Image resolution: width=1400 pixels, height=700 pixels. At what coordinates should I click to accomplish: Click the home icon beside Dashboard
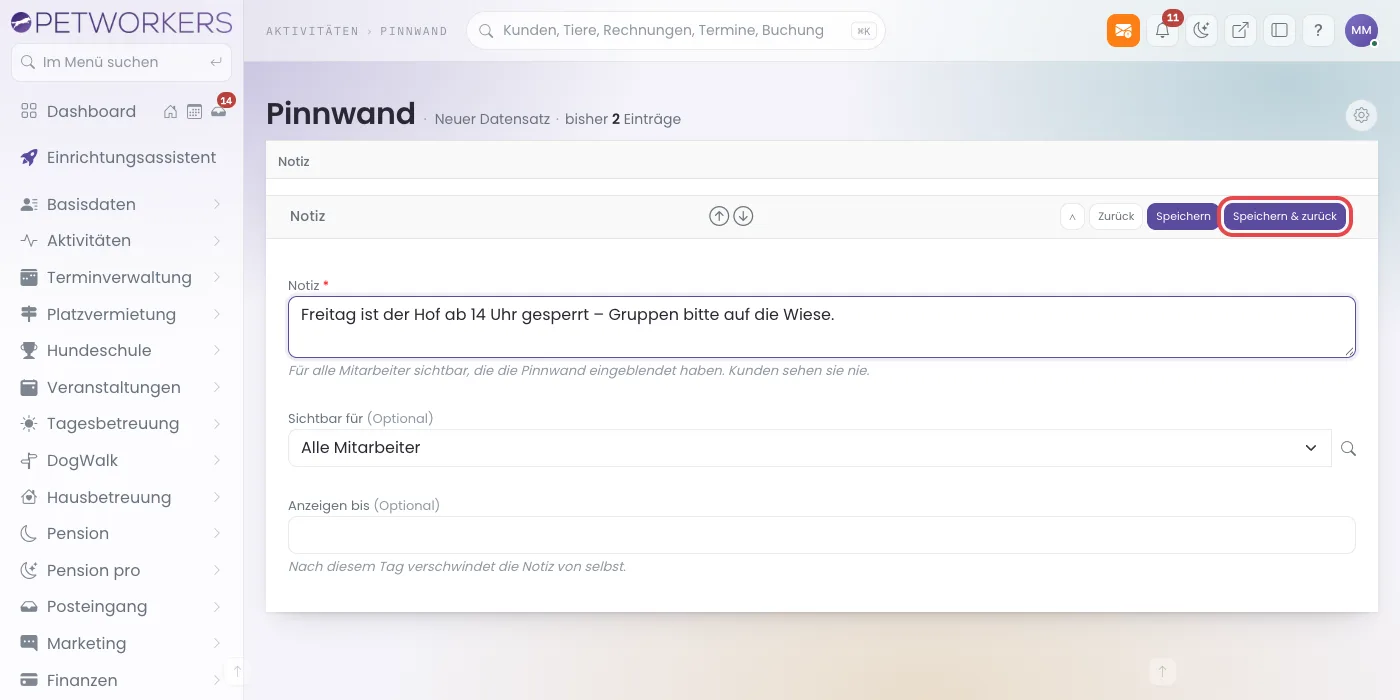pos(171,112)
